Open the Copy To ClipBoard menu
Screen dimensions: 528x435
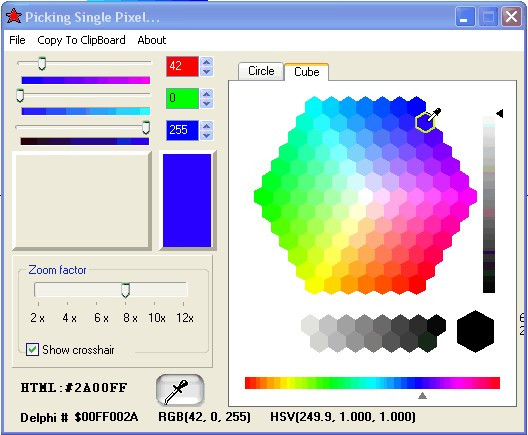coord(81,40)
